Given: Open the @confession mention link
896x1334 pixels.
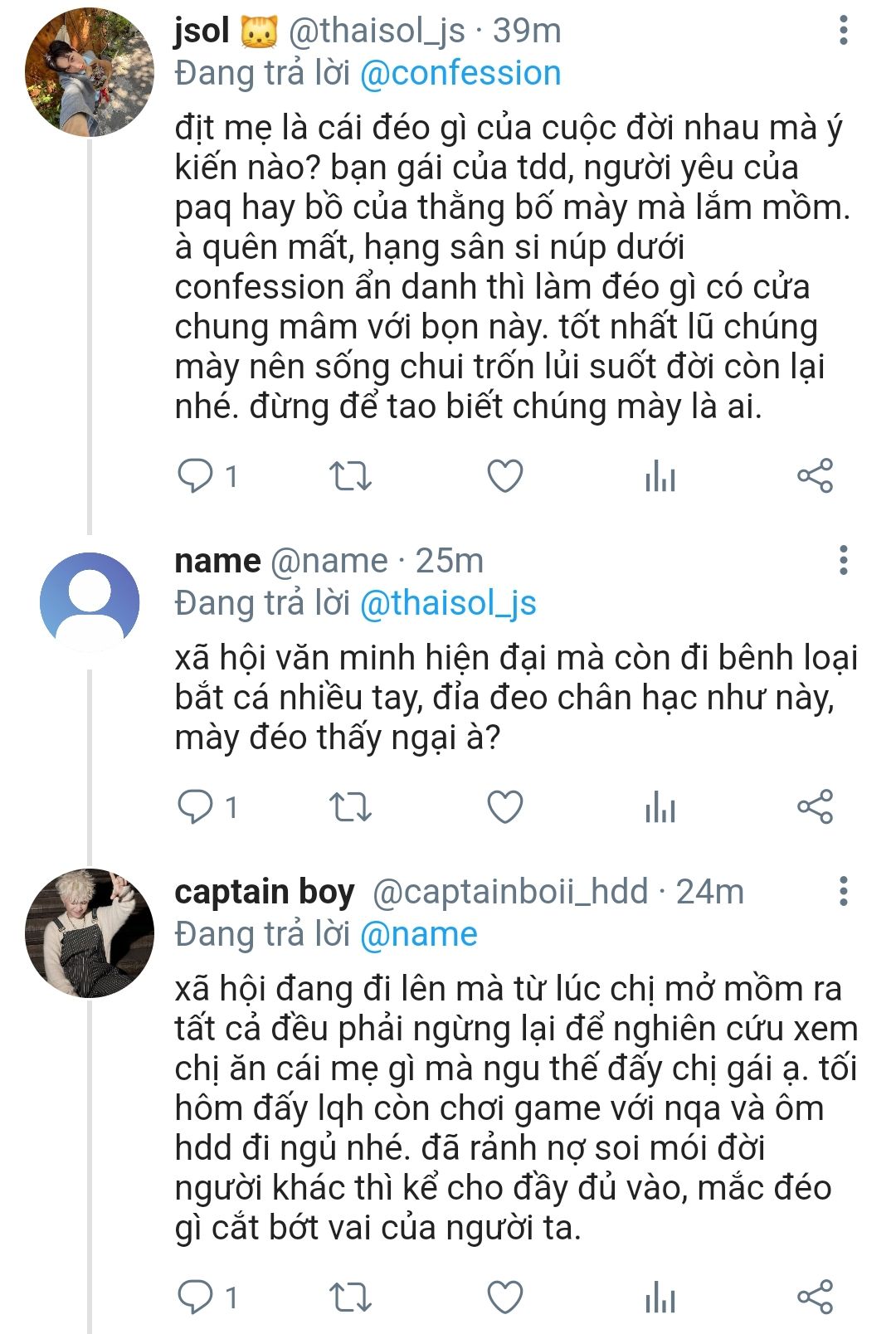Looking at the screenshot, I should [x=460, y=73].
